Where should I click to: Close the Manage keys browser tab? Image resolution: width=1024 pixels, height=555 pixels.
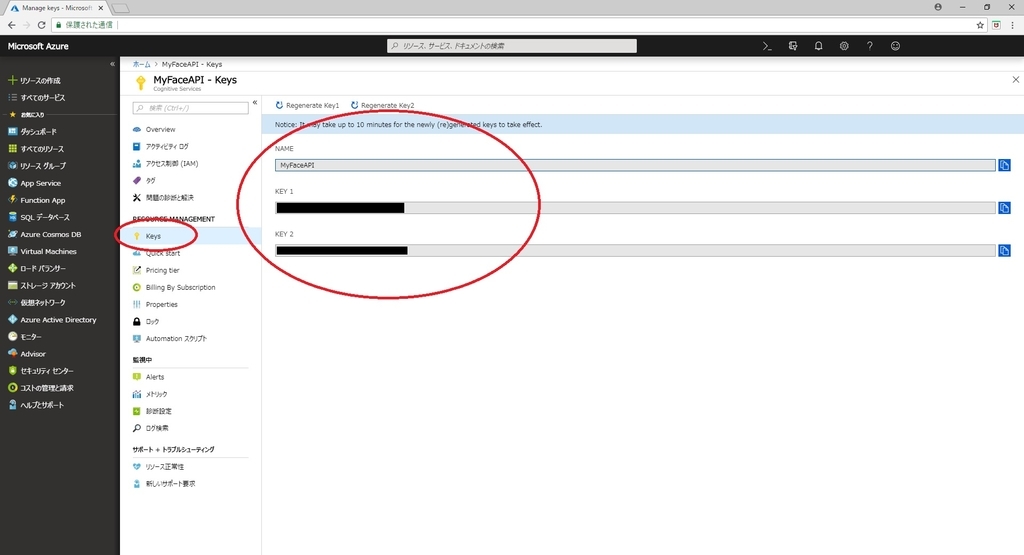(101, 8)
